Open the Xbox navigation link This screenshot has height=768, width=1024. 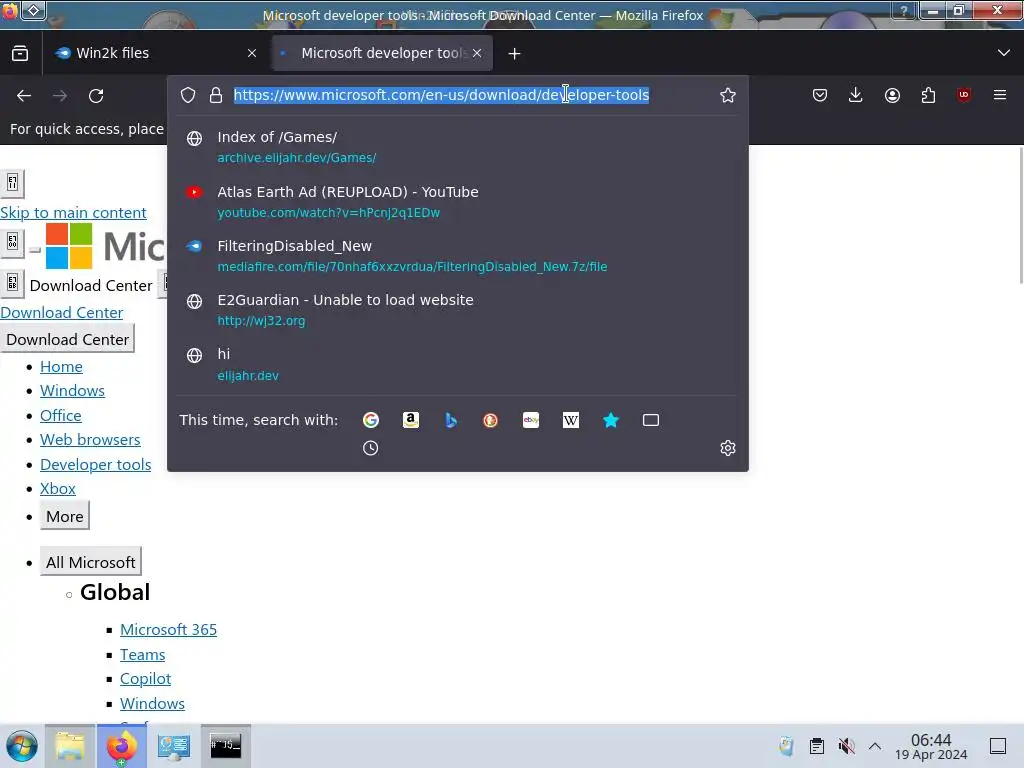click(x=57, y=488)
